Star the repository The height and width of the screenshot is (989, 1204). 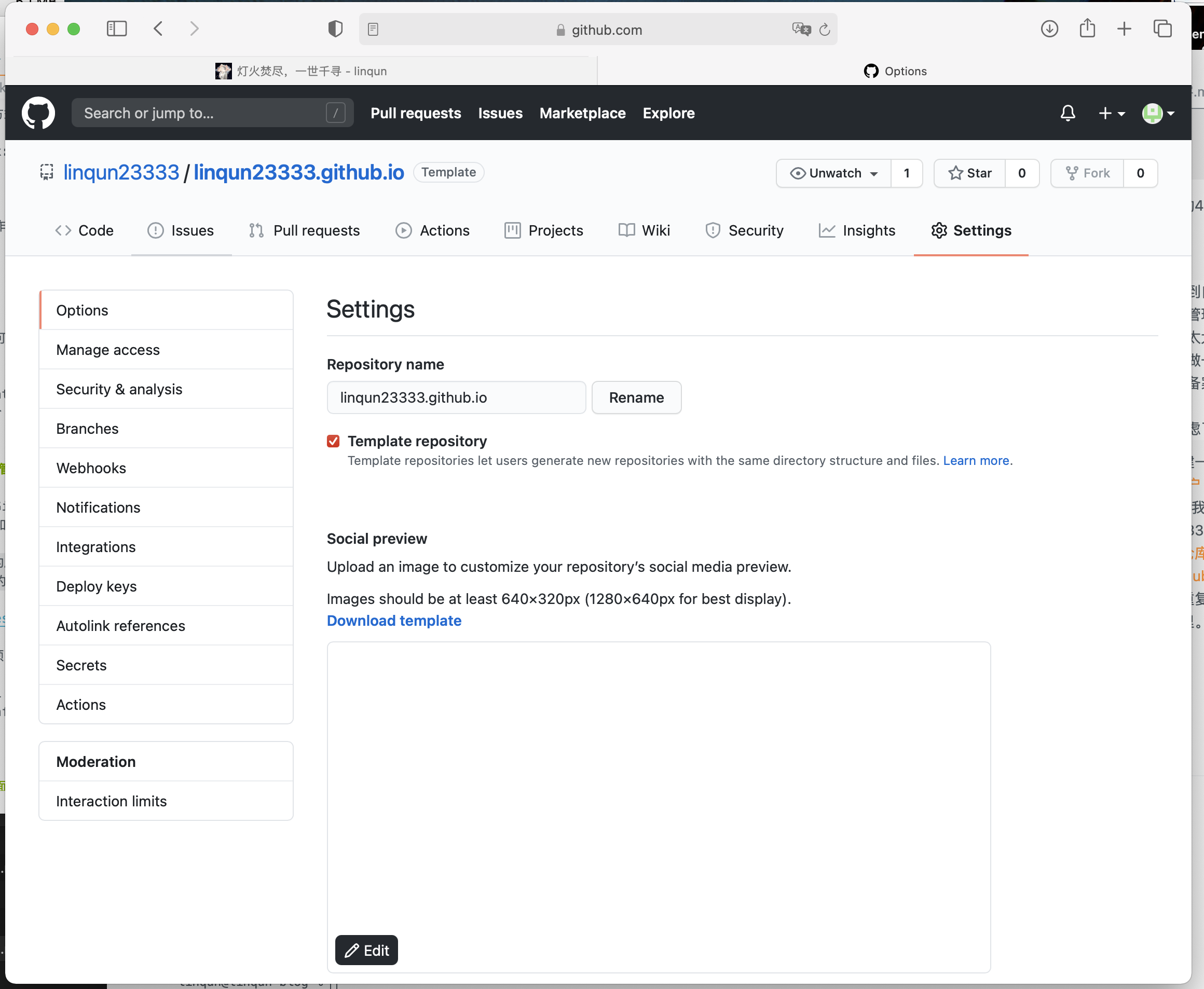[970, 173]
